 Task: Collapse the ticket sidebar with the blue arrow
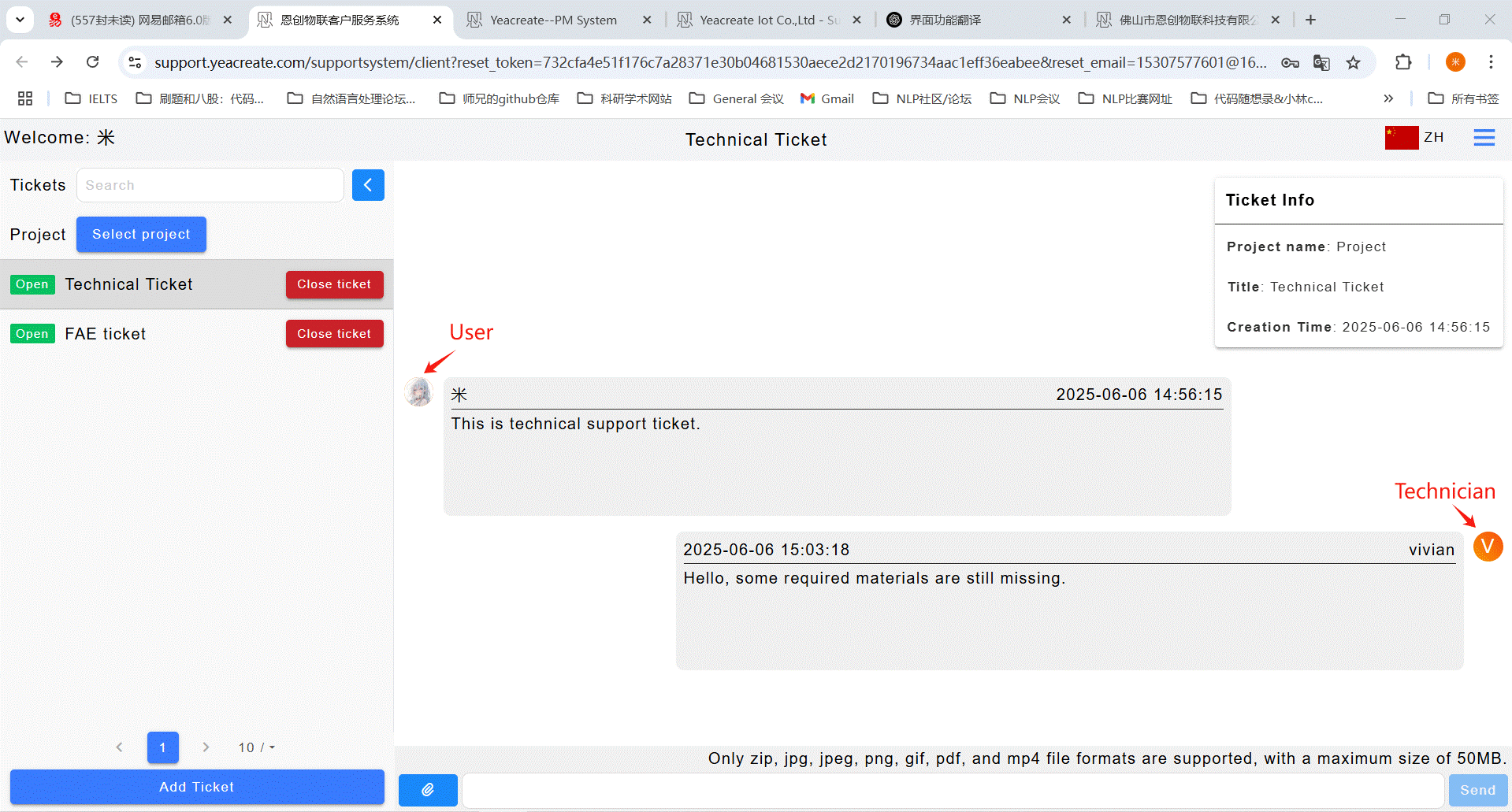pos(368,185)
